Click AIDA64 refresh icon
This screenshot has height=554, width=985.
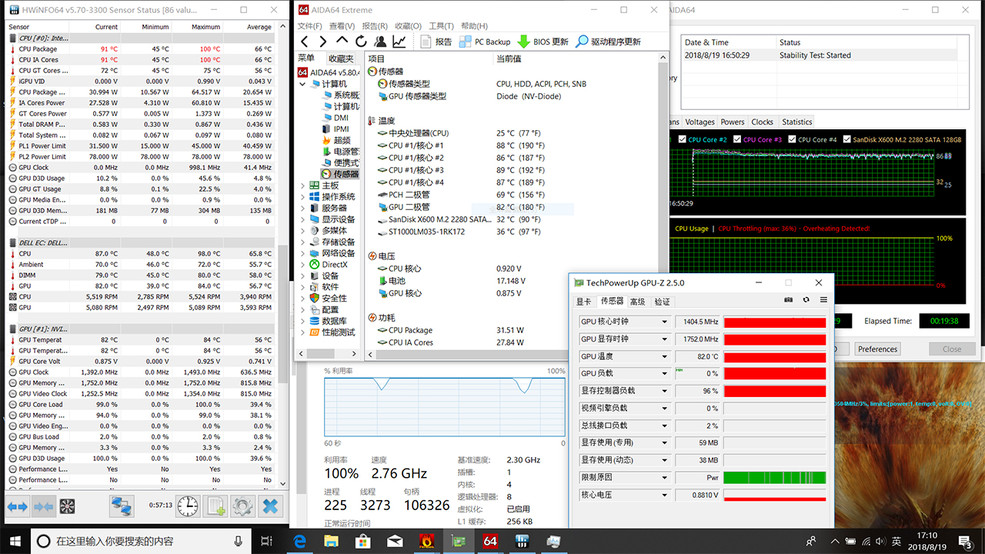click(361, 41)
